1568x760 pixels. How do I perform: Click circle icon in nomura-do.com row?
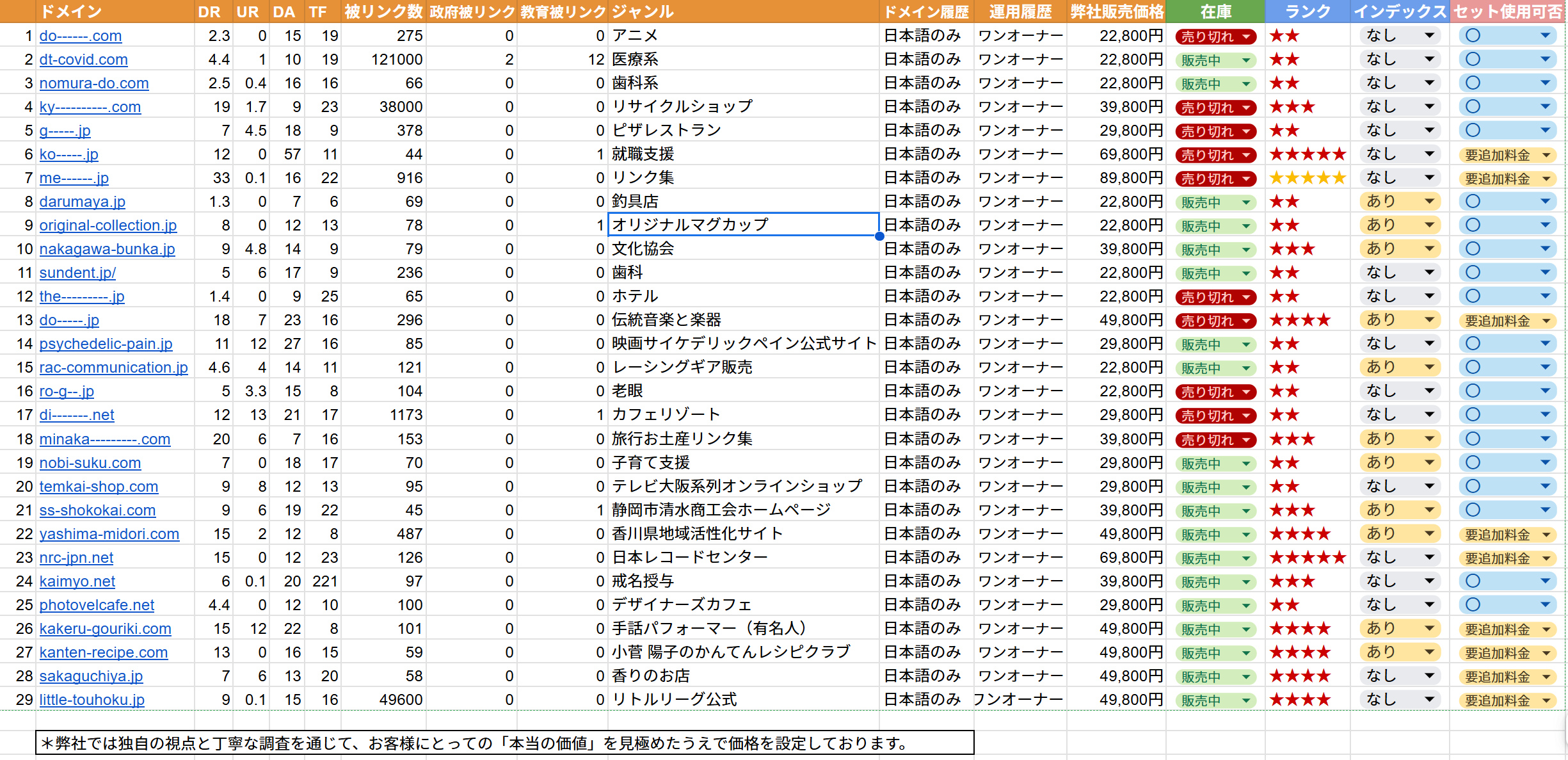(x=1473, y=83)
